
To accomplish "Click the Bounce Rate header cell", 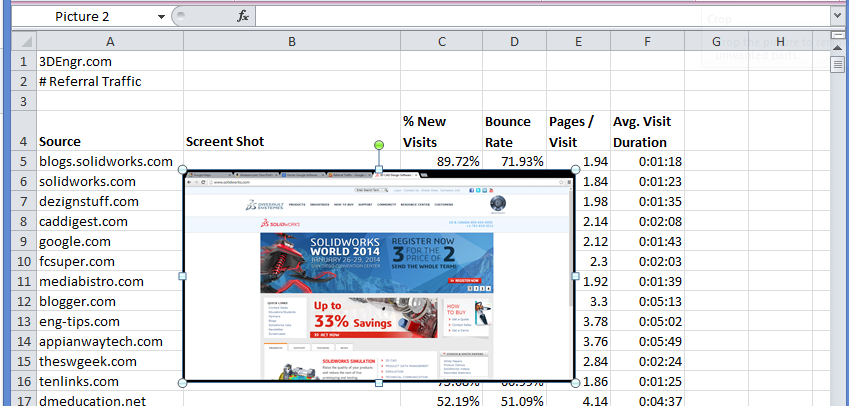I will point(514,131).
